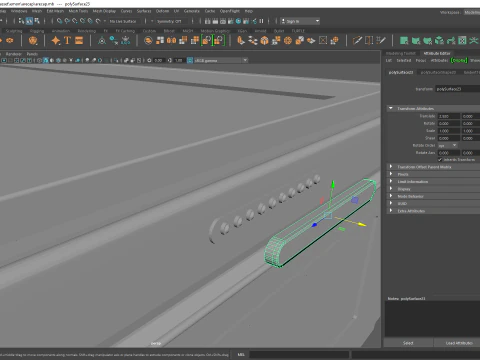
Task: Toggle select by hierarchy mode
Action: [22, 21]
